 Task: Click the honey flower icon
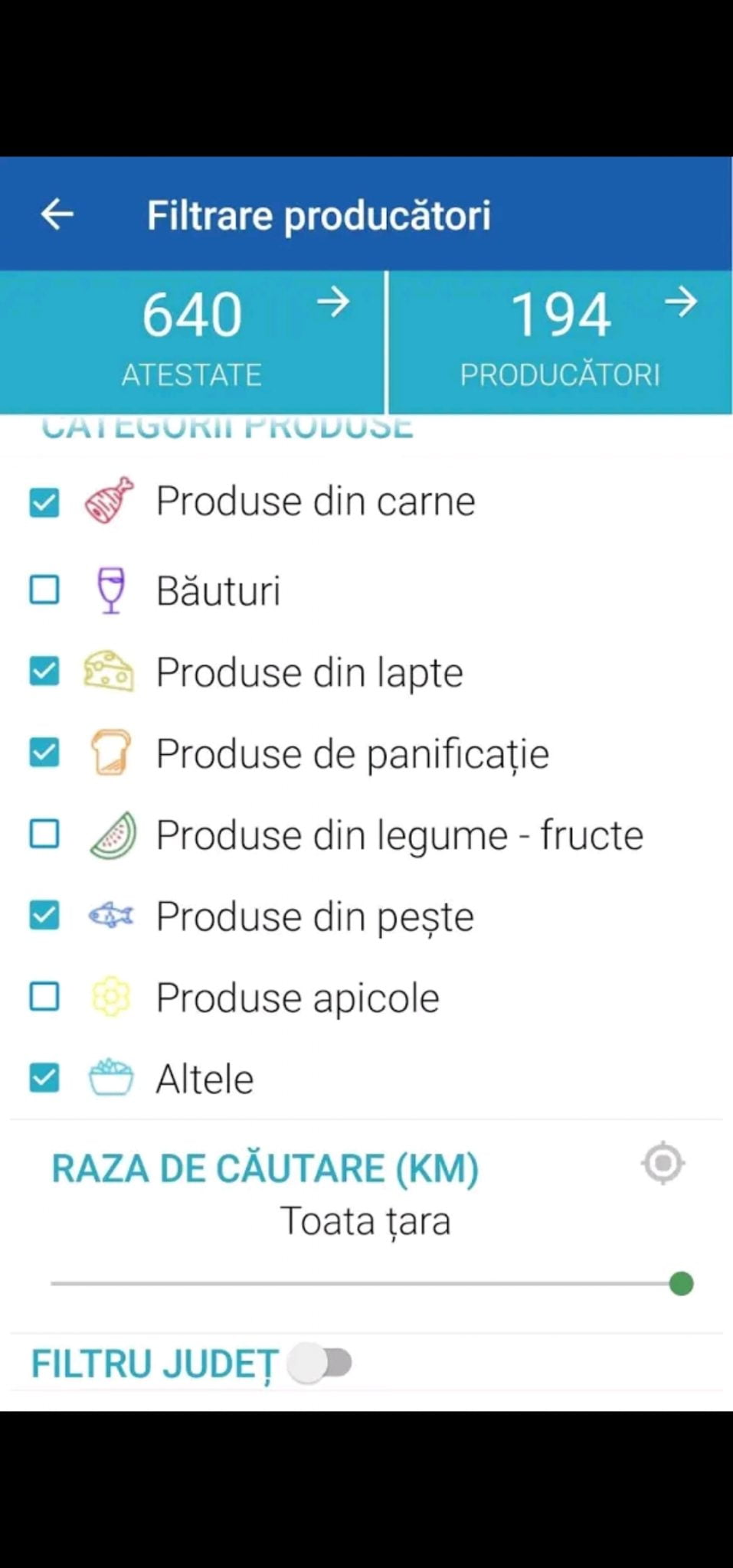coord(111,997)
